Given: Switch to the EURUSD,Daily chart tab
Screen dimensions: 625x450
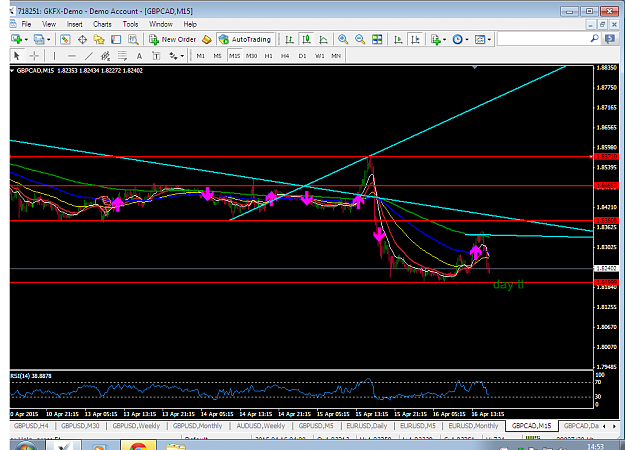Looking at the screenshot, I should click(x=367, y=426).
